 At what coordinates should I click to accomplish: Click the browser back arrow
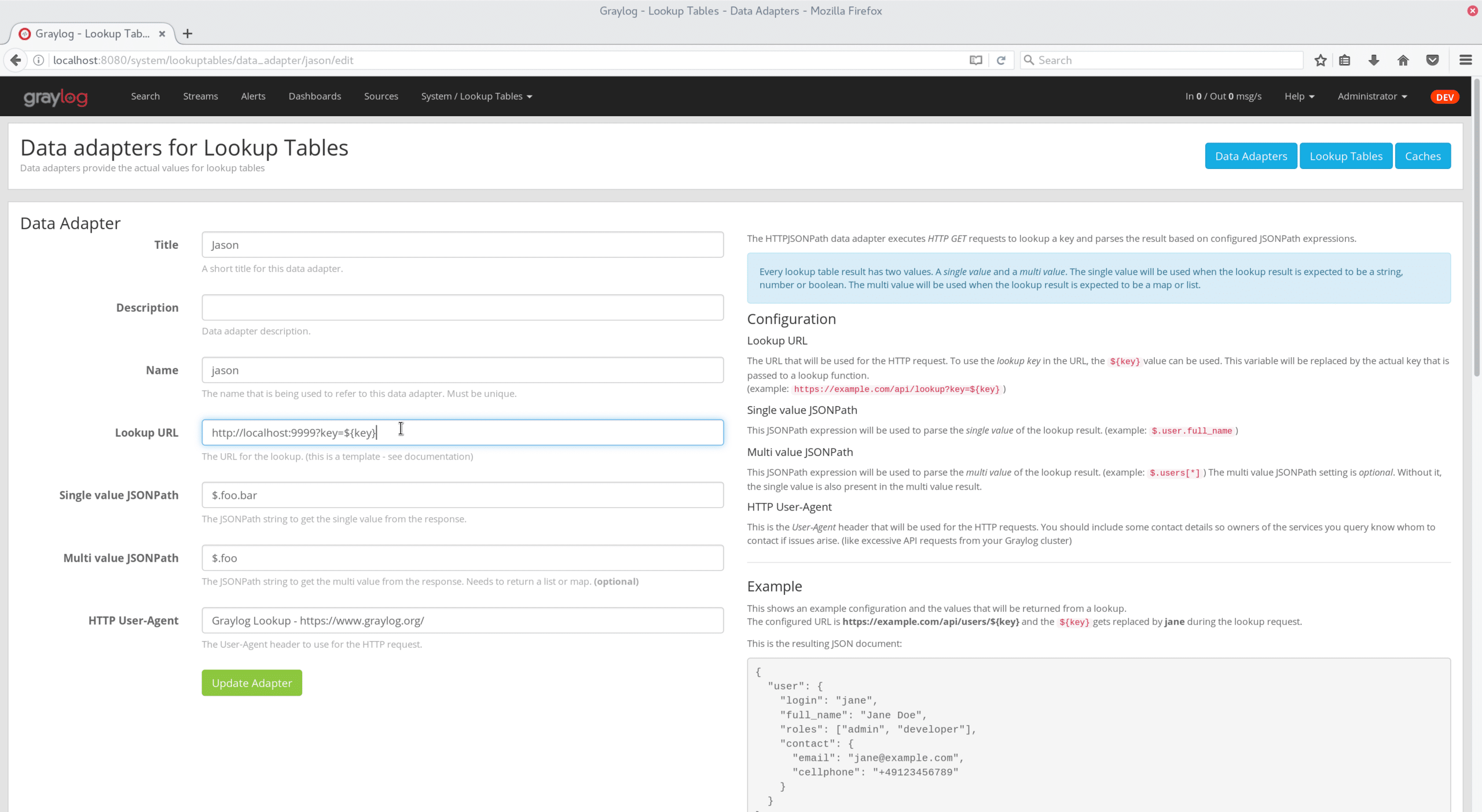pos(16,60)
